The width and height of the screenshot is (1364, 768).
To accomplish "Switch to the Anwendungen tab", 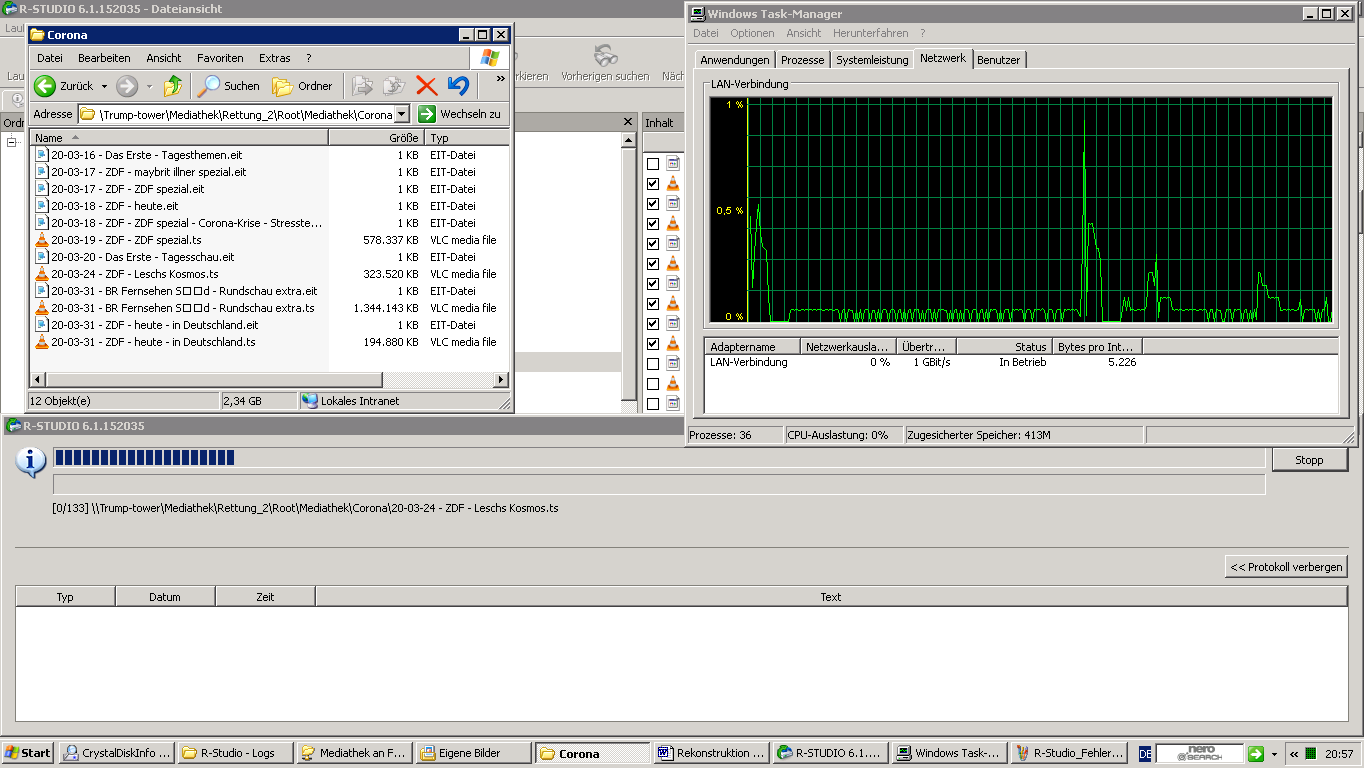I will pyautogui.click(x=735, y=60).
